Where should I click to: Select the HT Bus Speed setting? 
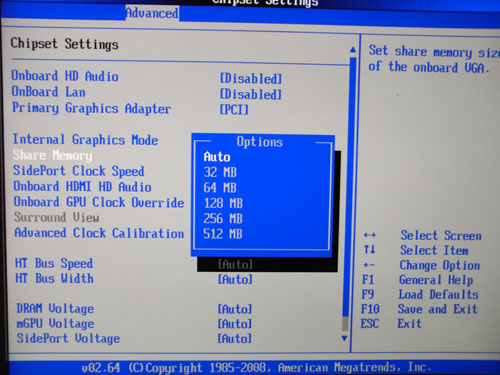54,263
